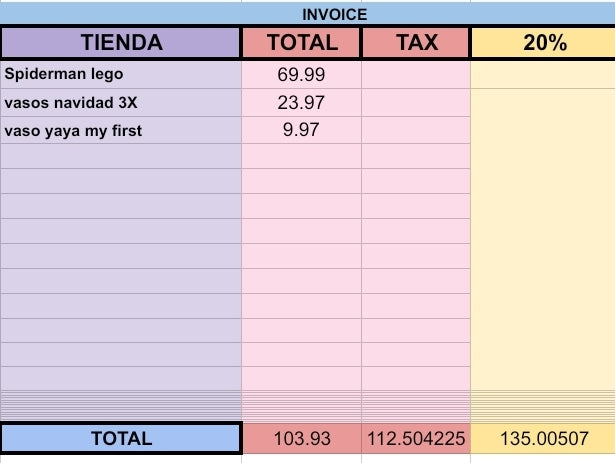Click the blue TOTAL label in bottom row
Viewport: 615px width, 463px height.
(x=121, y=438)
